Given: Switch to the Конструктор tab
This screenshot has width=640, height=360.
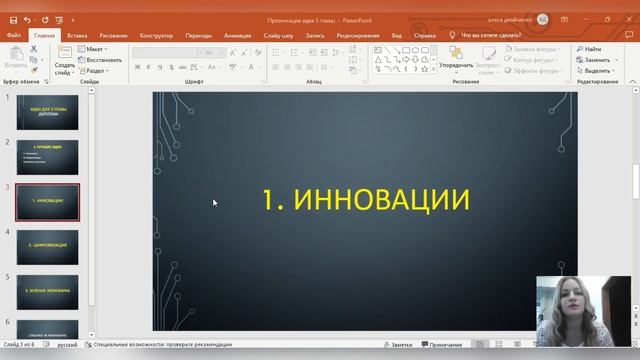Looking at the screenshot, I should [156, 36].
